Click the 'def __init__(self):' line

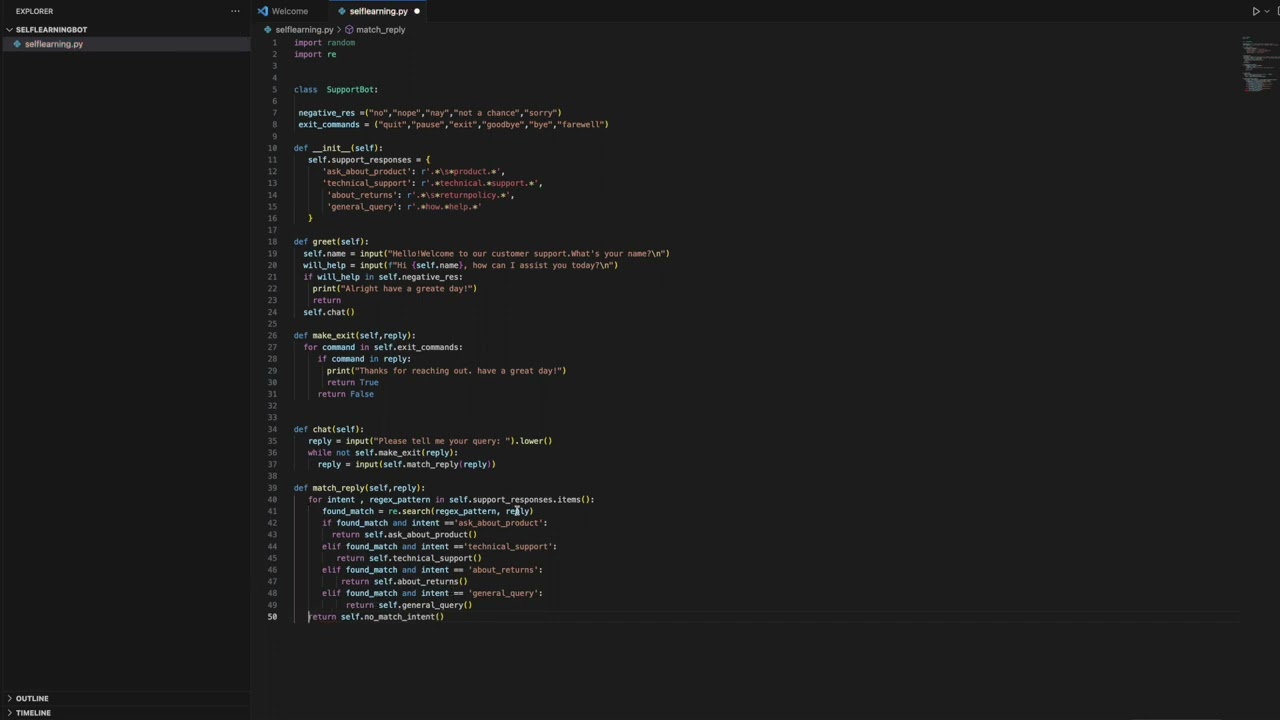pyautogui.click(x=338, y=148)
